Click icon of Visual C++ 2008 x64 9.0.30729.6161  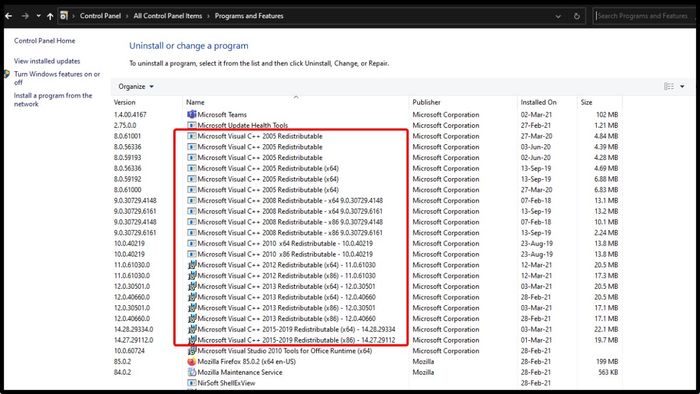point(192,211)
